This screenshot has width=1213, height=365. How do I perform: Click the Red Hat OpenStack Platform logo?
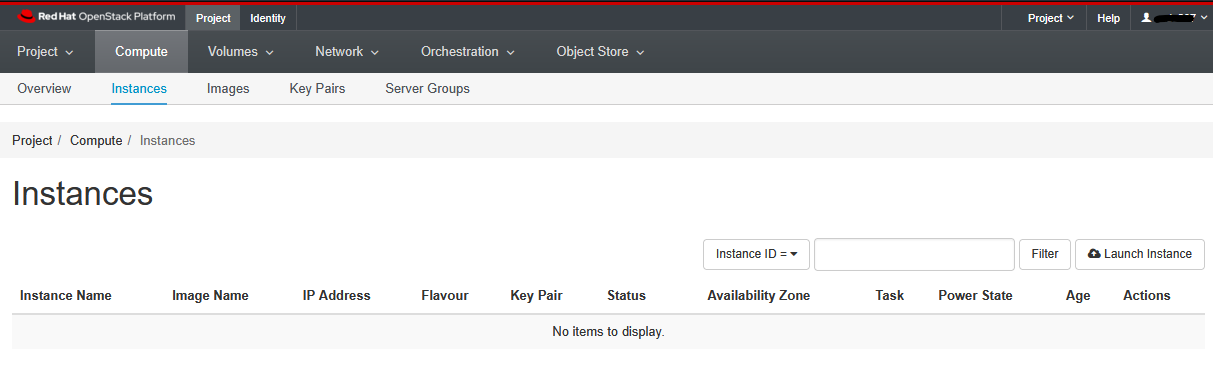[97, 17]
